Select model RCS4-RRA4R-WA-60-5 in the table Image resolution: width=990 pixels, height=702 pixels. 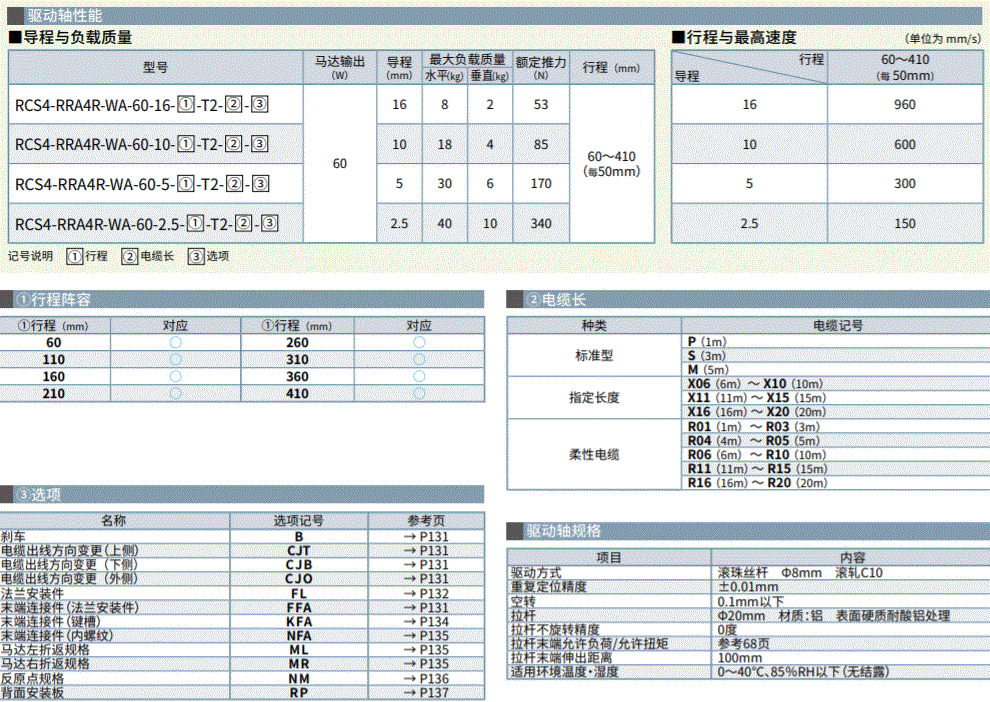[141, 184]
